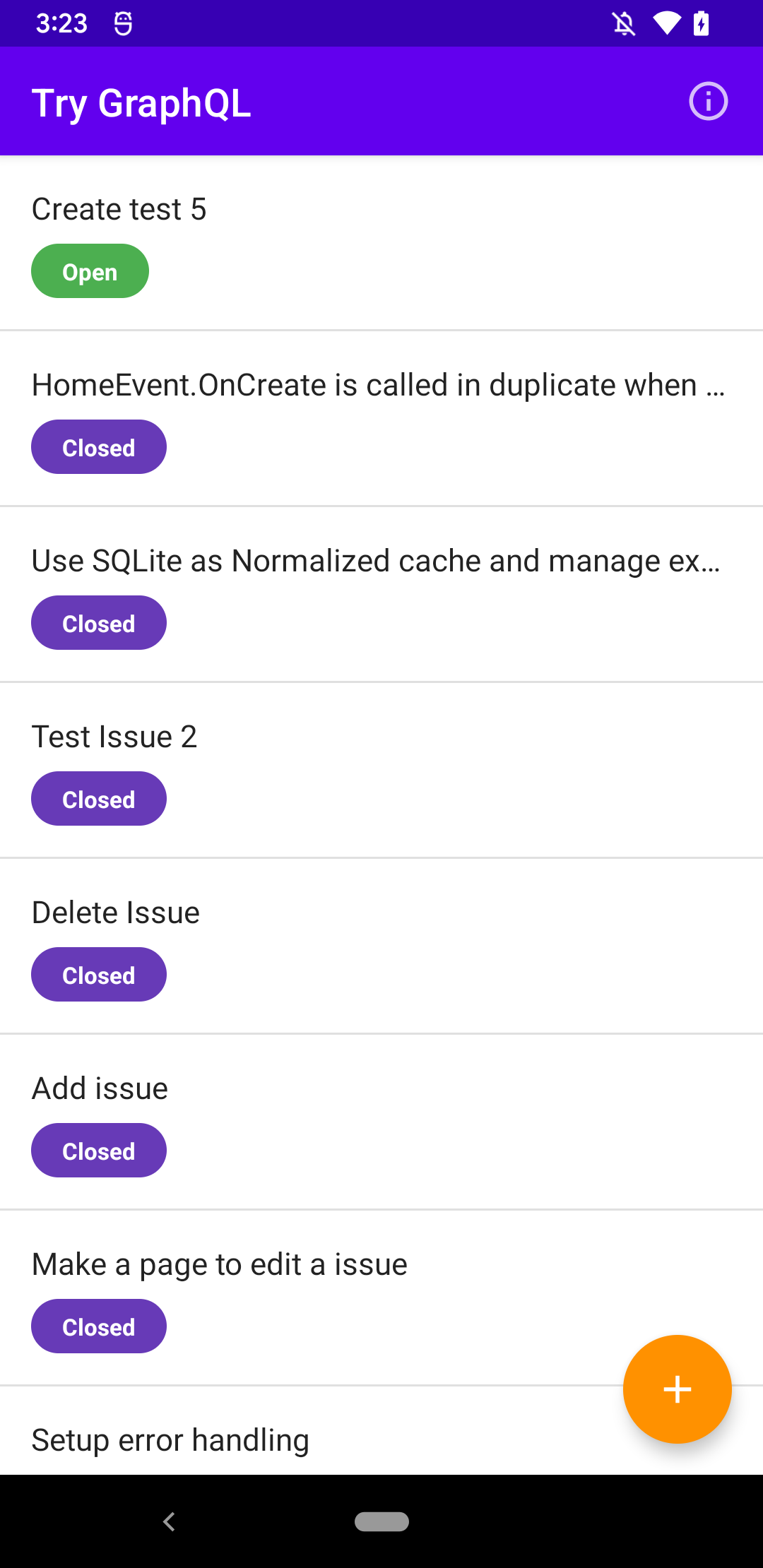Open the Create test 5 issue details
Image resolution: width=763 pixels, height=1568 pixels.
coord(119,208)
